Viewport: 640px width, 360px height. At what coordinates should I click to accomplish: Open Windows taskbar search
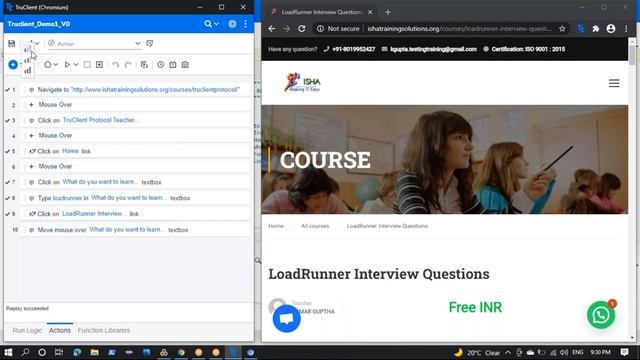coord(25,352)
